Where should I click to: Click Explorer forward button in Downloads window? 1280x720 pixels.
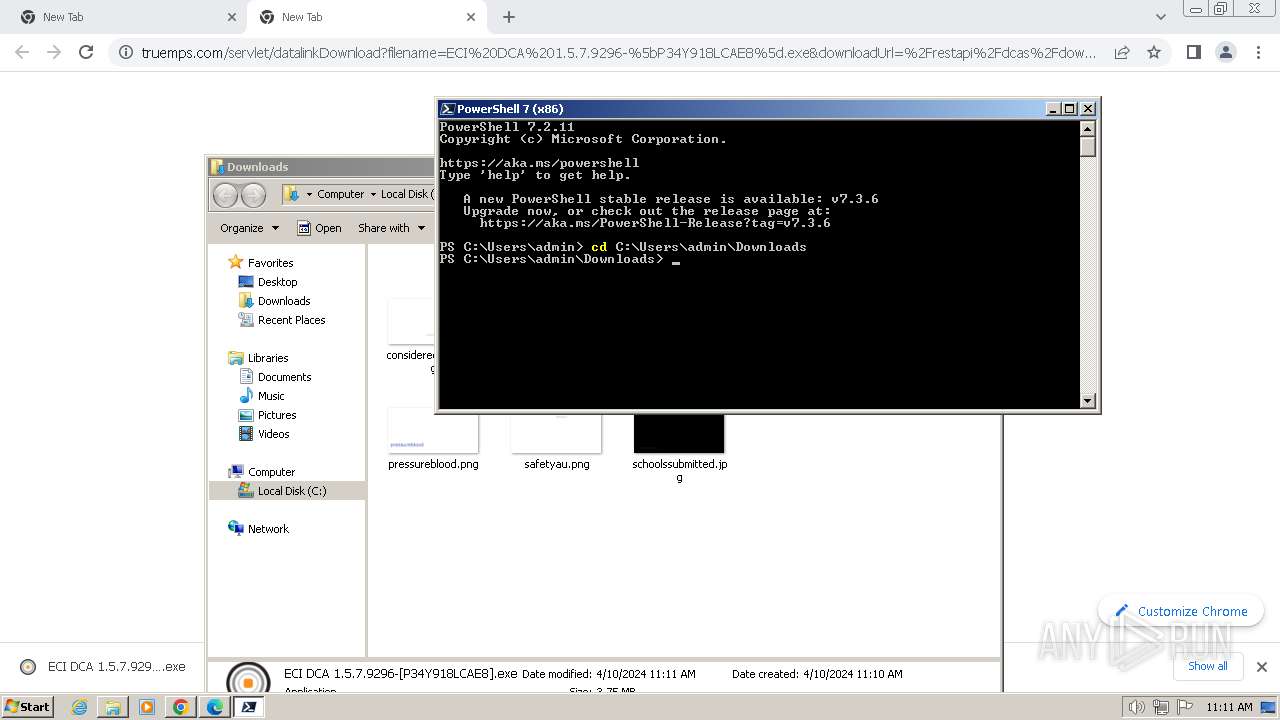coord(254,194)
